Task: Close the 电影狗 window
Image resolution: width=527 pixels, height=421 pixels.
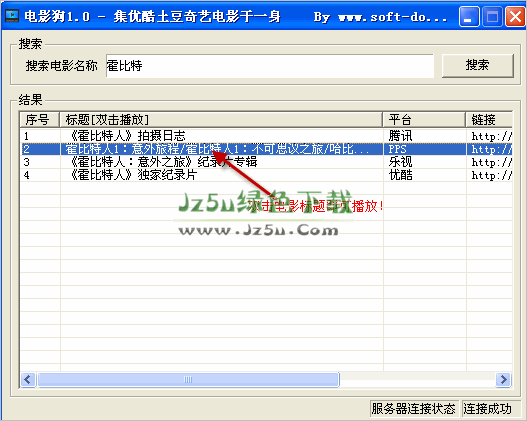Action: (x=515, y=16)
